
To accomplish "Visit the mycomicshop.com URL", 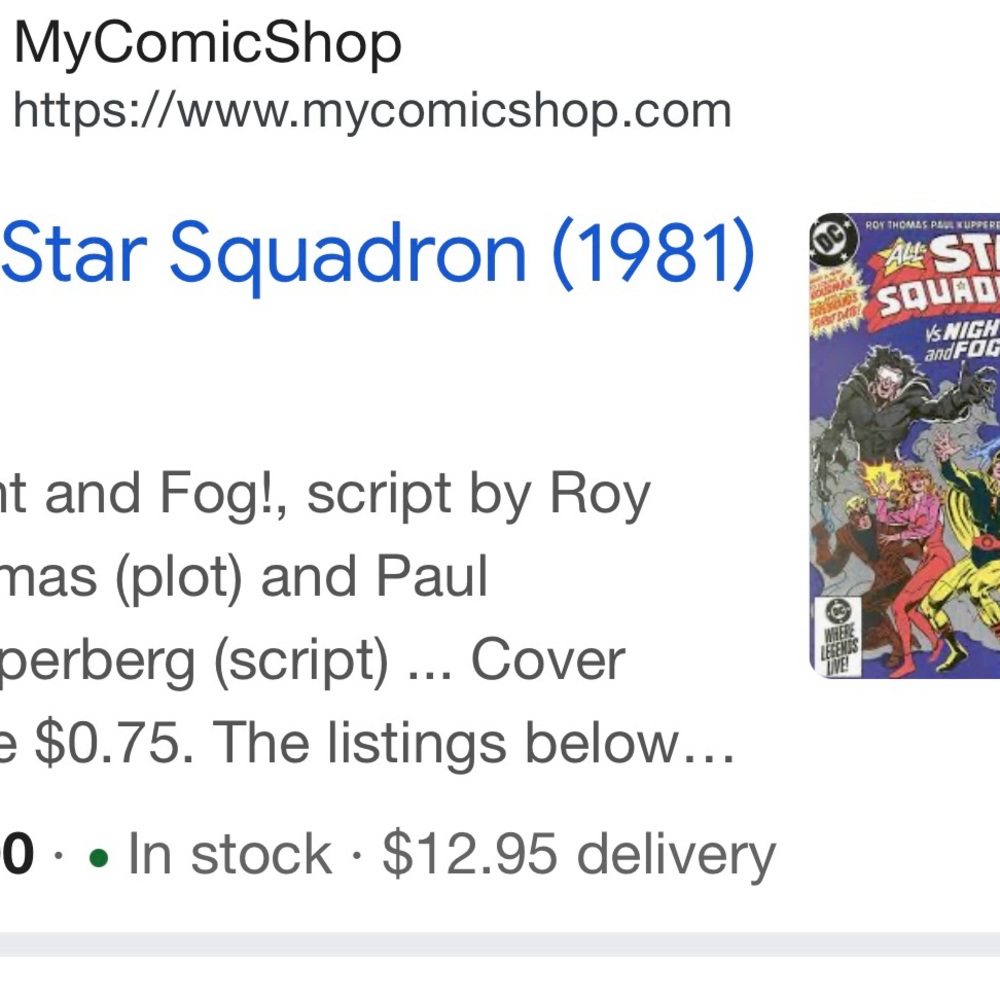I will pos(375,108).
